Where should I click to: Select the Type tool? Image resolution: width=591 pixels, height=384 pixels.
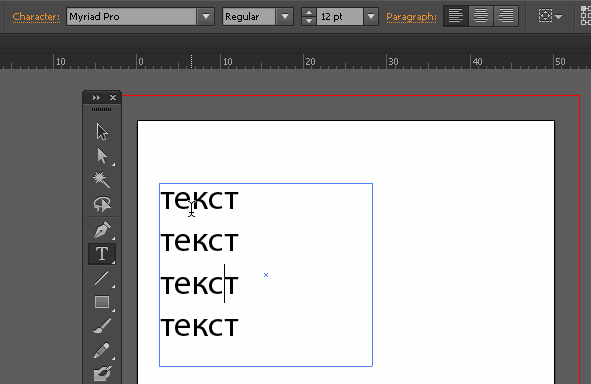[102, 254]
